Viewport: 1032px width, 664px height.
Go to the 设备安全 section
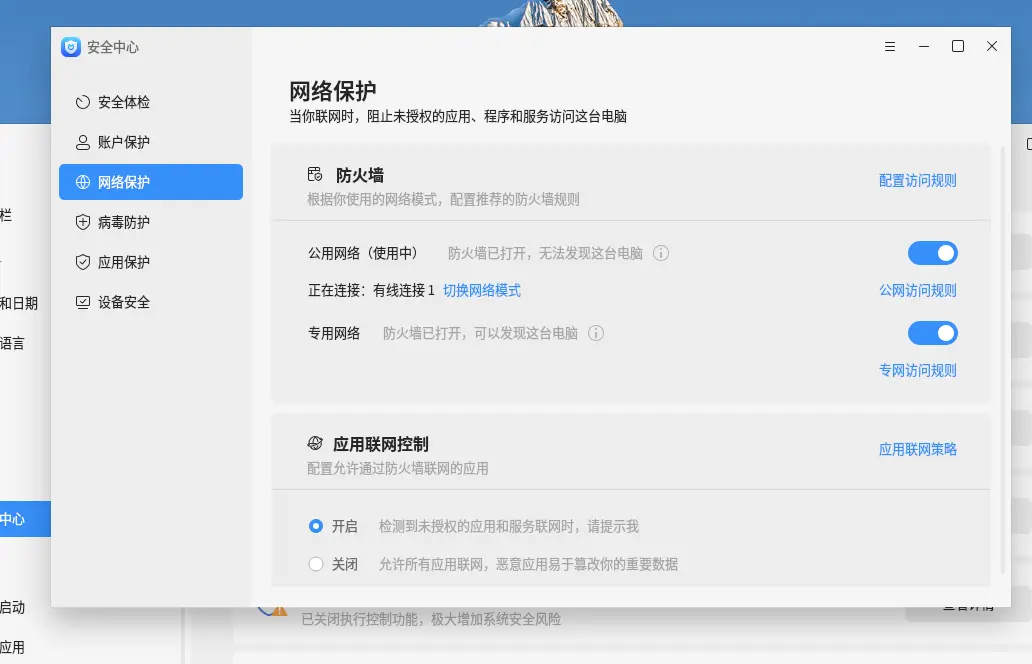(x=151, y=302)
